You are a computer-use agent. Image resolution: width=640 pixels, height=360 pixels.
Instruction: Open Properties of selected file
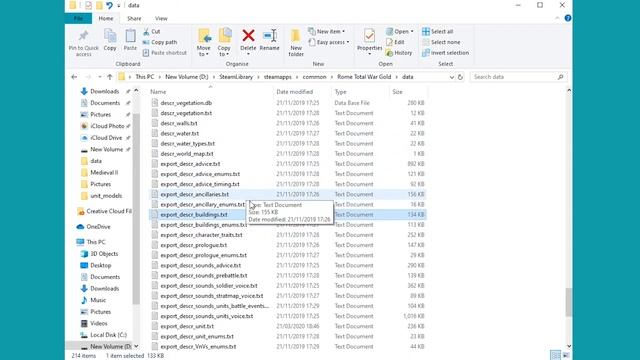(x=369, y=42)
